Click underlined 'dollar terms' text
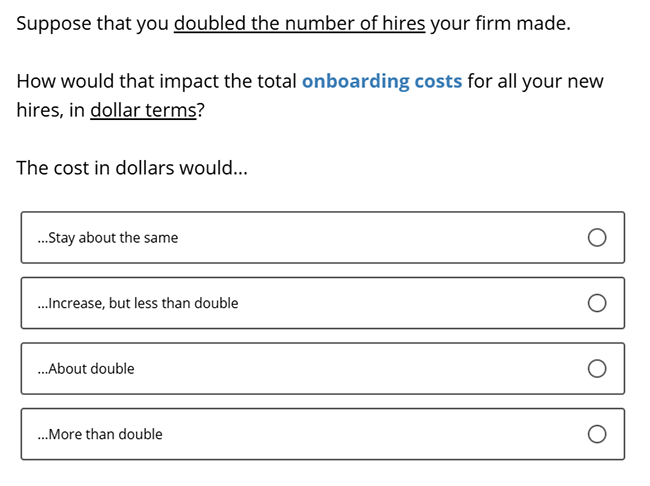650x486 pixels. coord(143,110)
